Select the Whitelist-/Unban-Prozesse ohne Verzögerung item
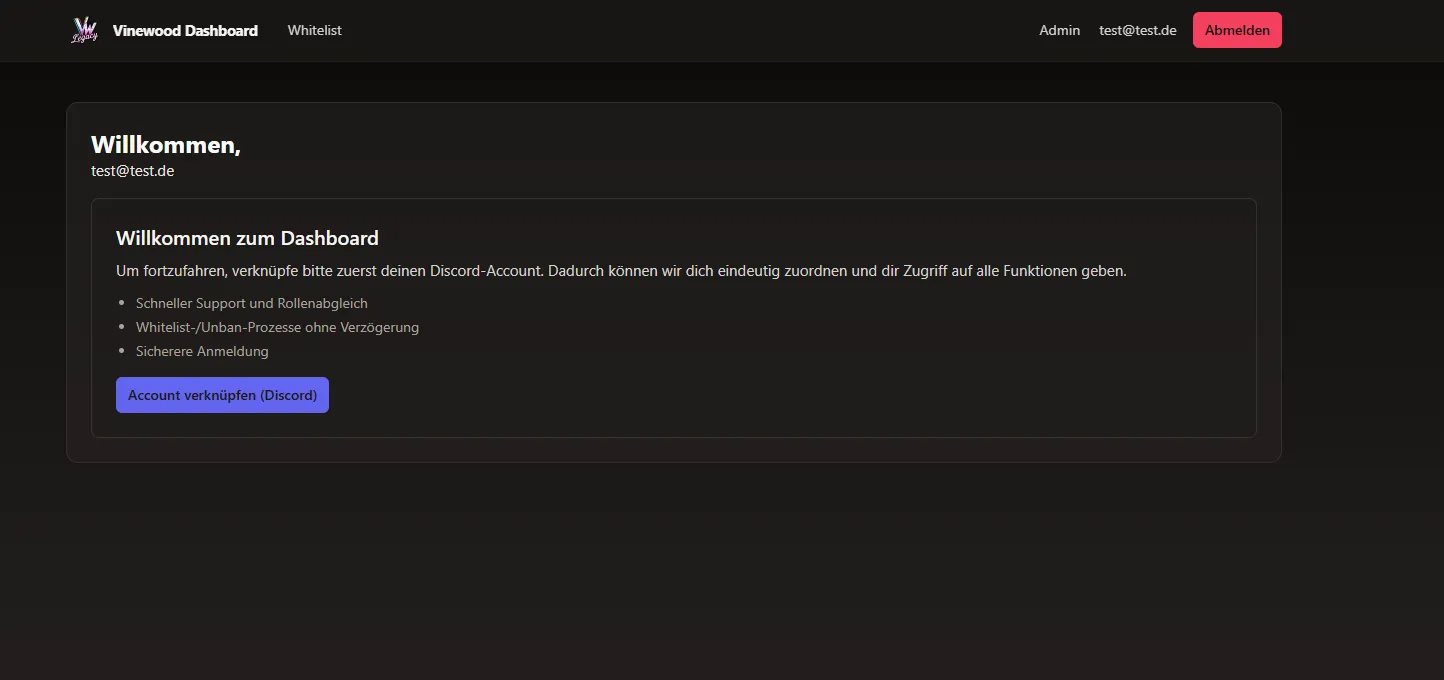This screenshot has height=680, width=1444. point(277,327)
